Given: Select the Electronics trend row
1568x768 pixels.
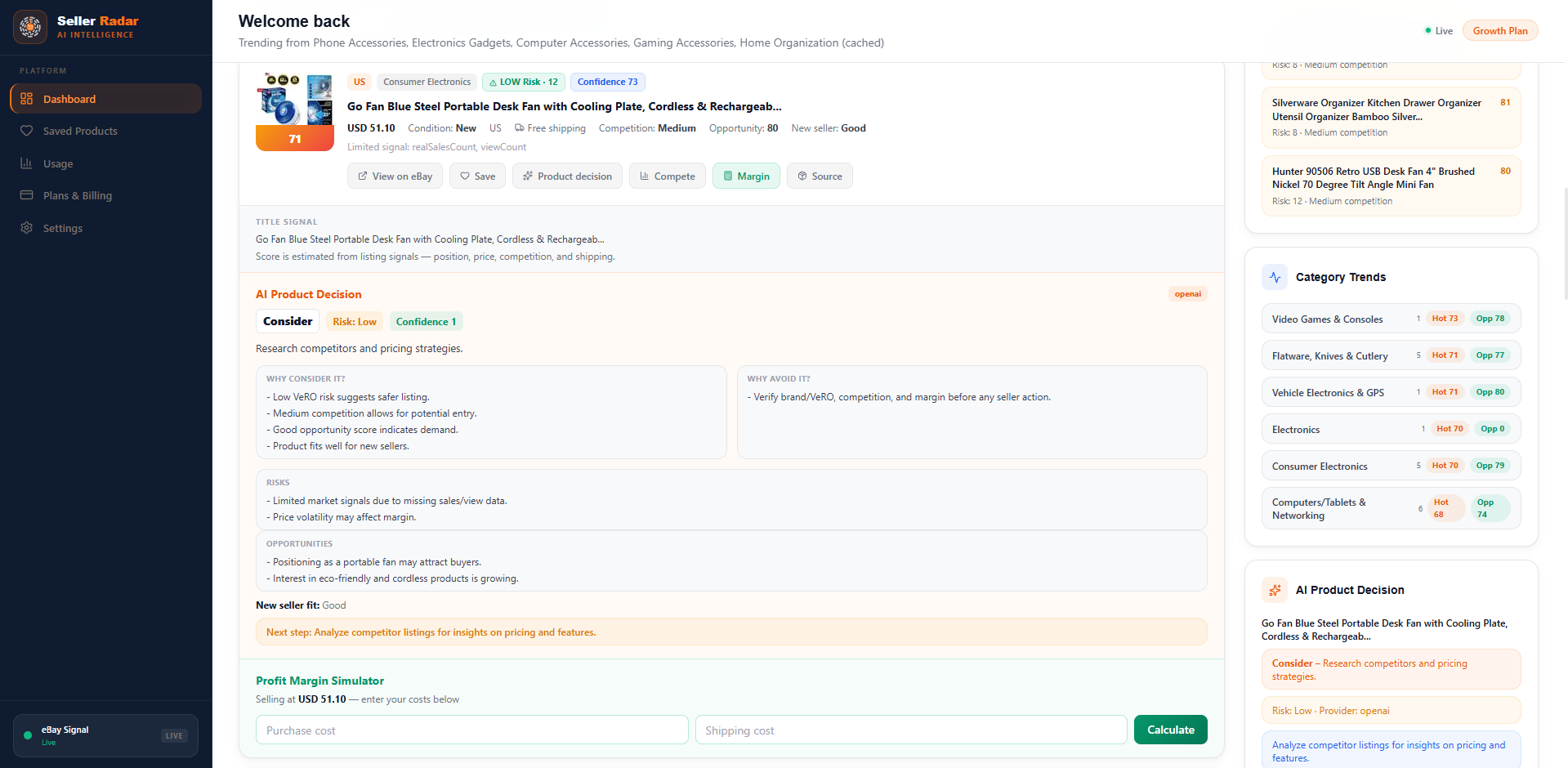Looking at the screenshot, I should 1391,429.
